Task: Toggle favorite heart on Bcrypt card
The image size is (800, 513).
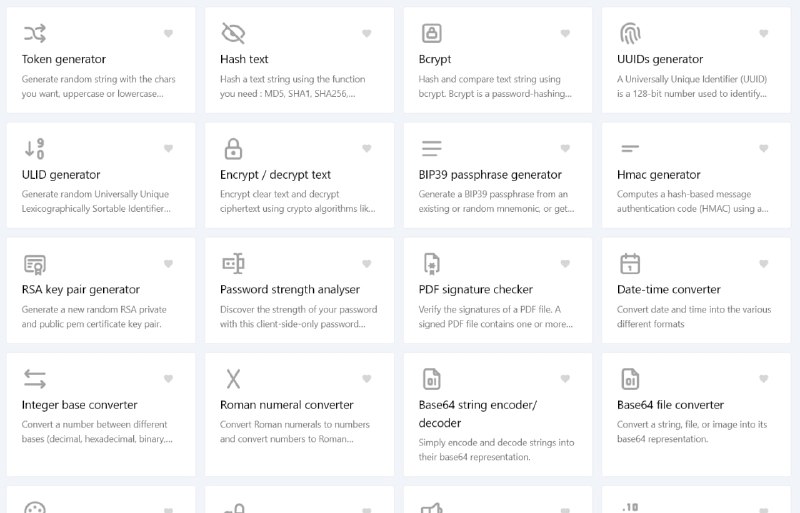Action: [565, 33]
